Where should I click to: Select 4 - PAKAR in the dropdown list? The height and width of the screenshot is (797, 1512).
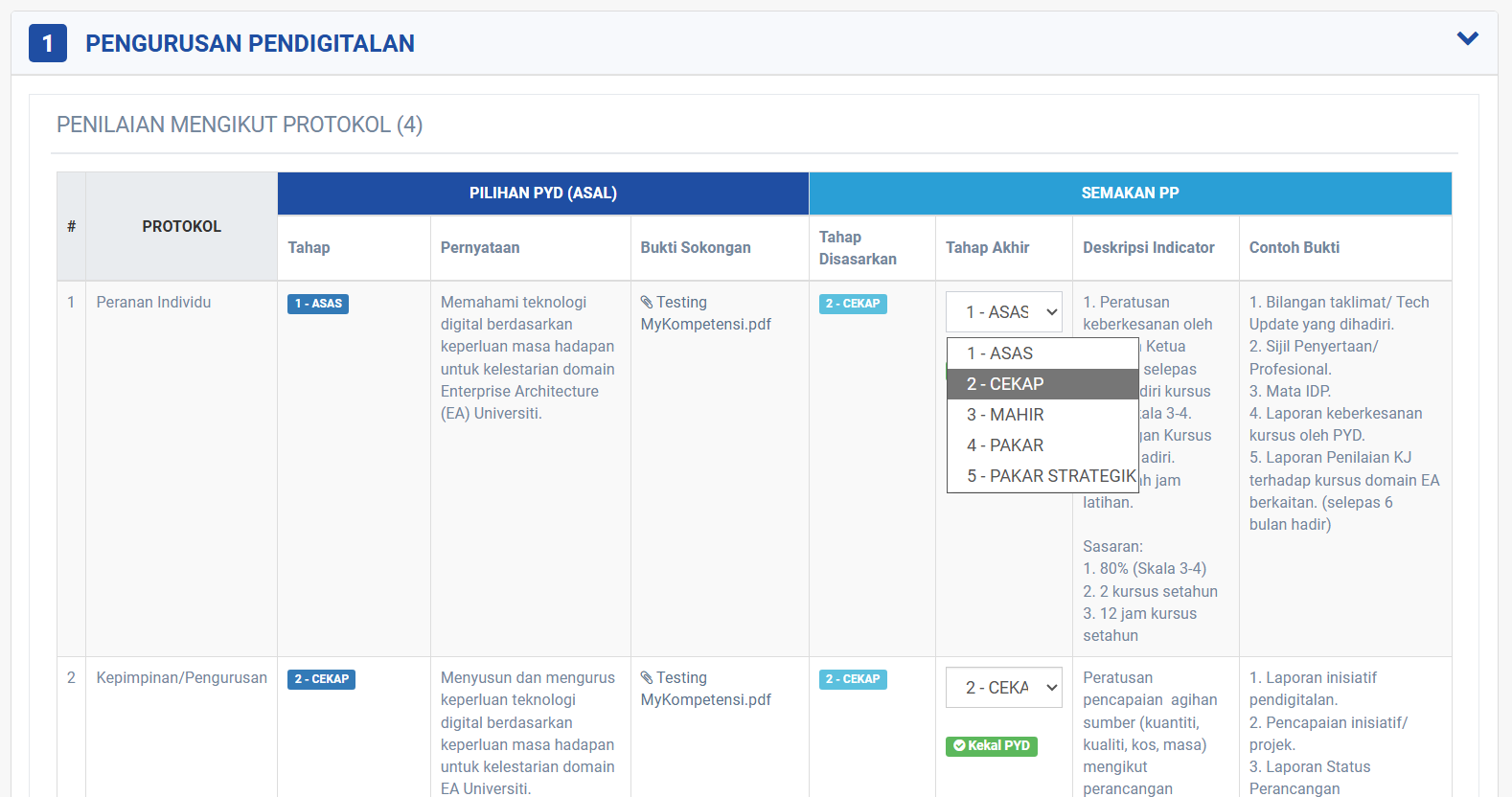click(1042, 445)
